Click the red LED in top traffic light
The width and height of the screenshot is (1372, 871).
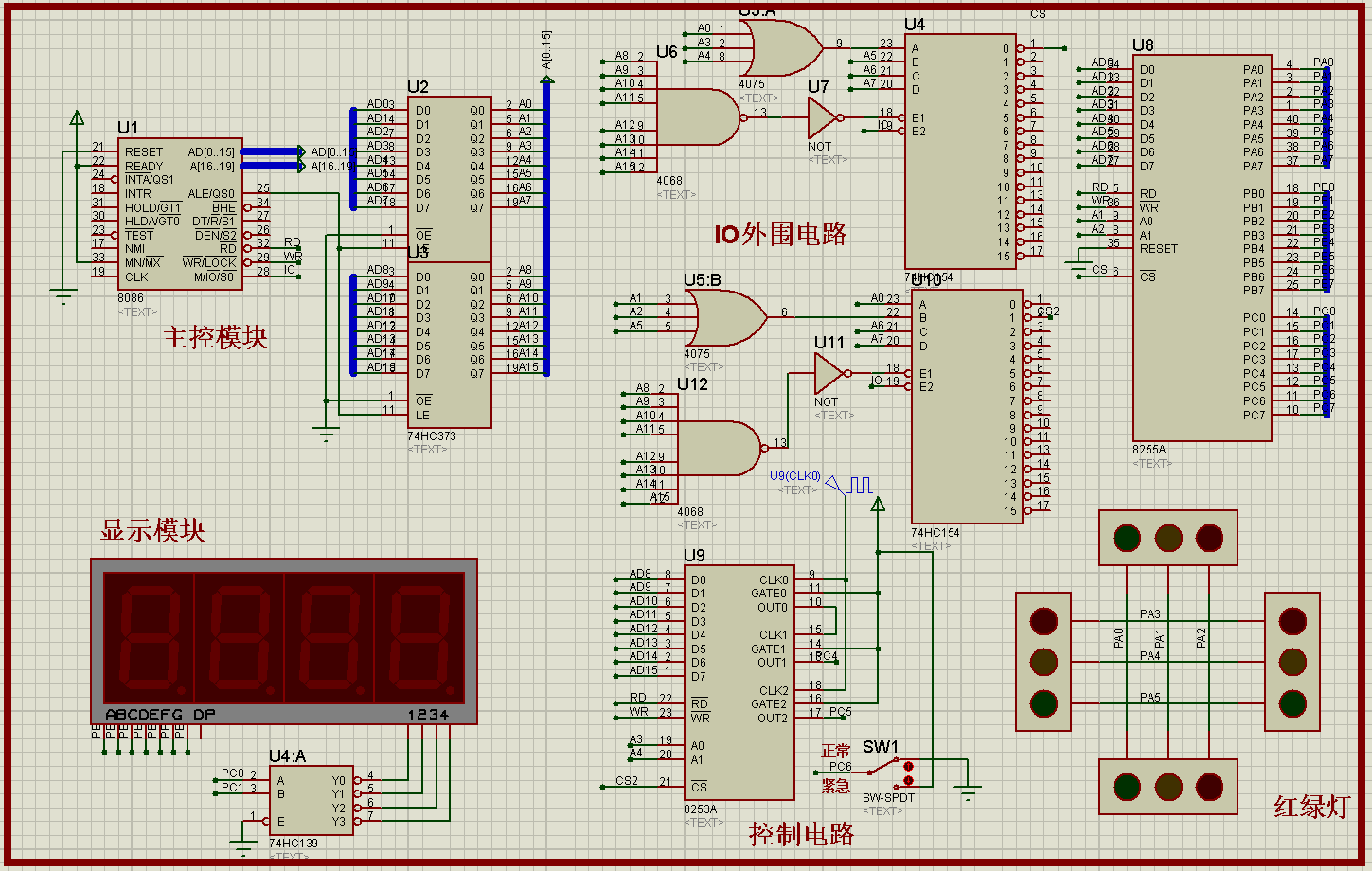click(1209, 538)
